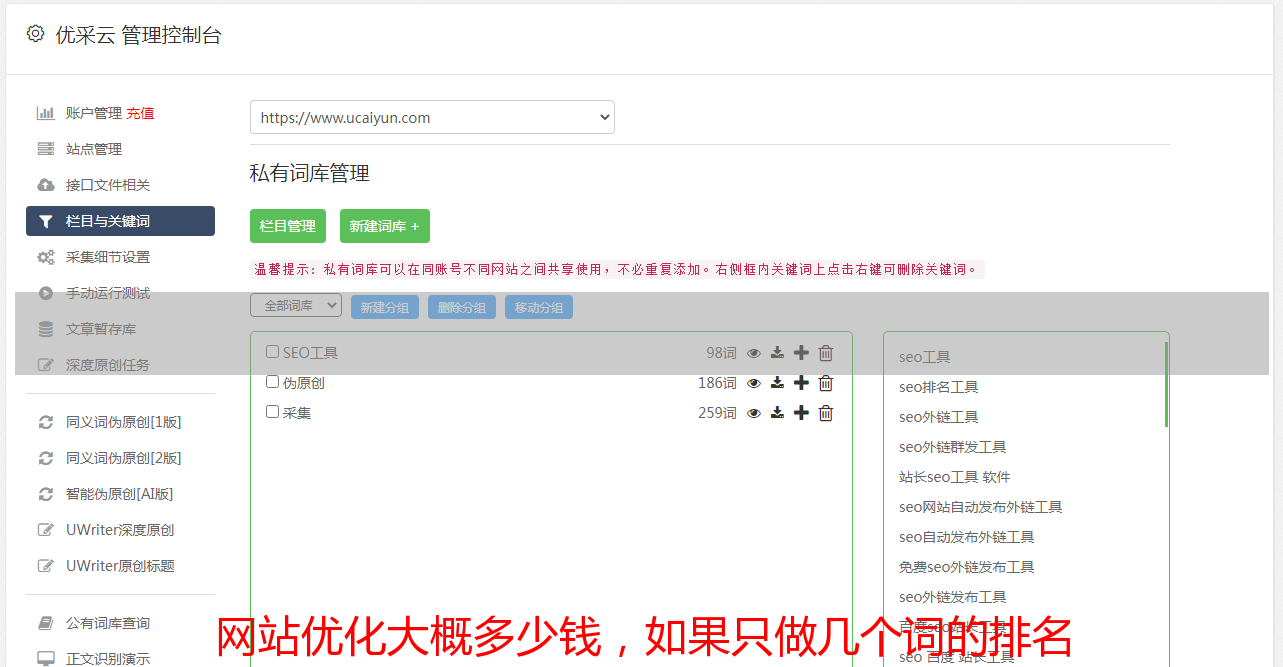
Task: Select keyword 免费seo外链发布工具
Action: tap(966, 567)
